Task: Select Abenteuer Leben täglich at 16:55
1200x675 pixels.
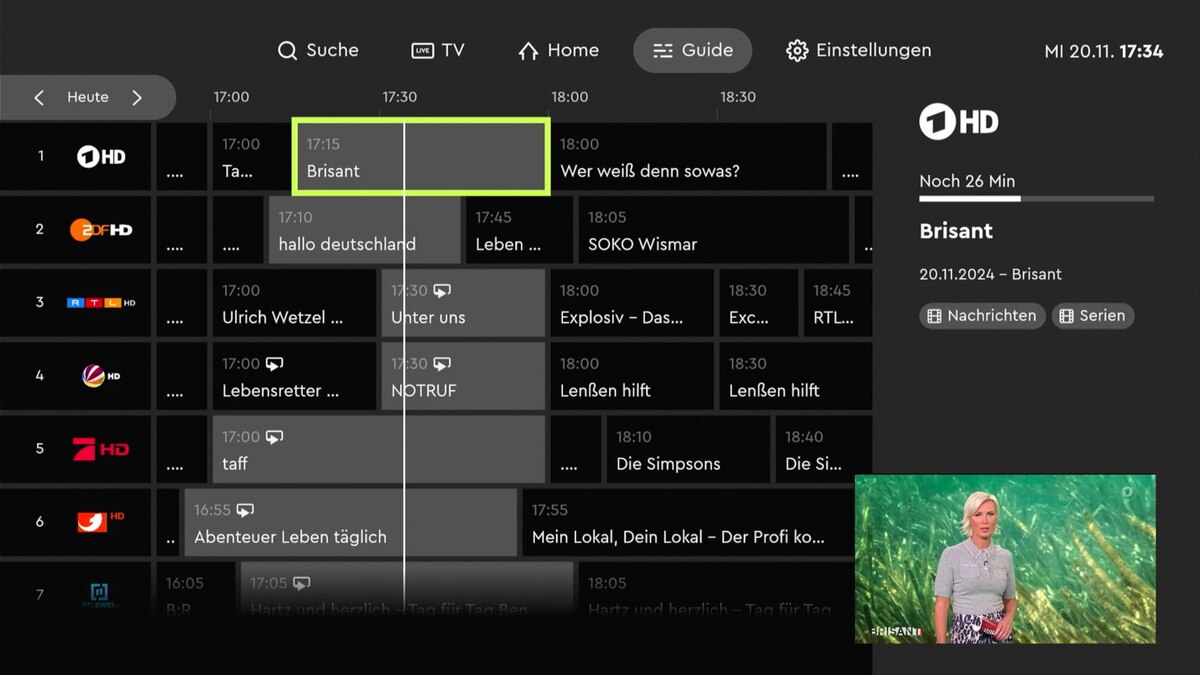Action: pyautogui.click(x=351, y=522)
